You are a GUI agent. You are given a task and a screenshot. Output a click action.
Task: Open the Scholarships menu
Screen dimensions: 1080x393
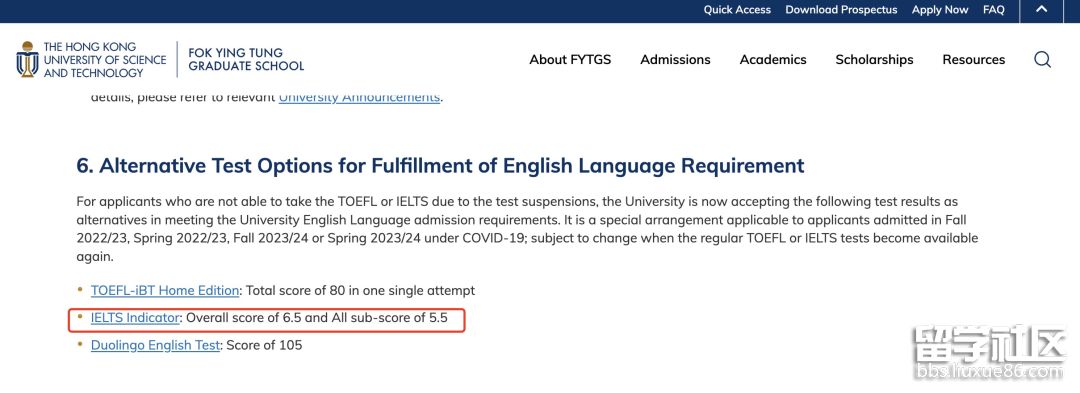point(874,60)
